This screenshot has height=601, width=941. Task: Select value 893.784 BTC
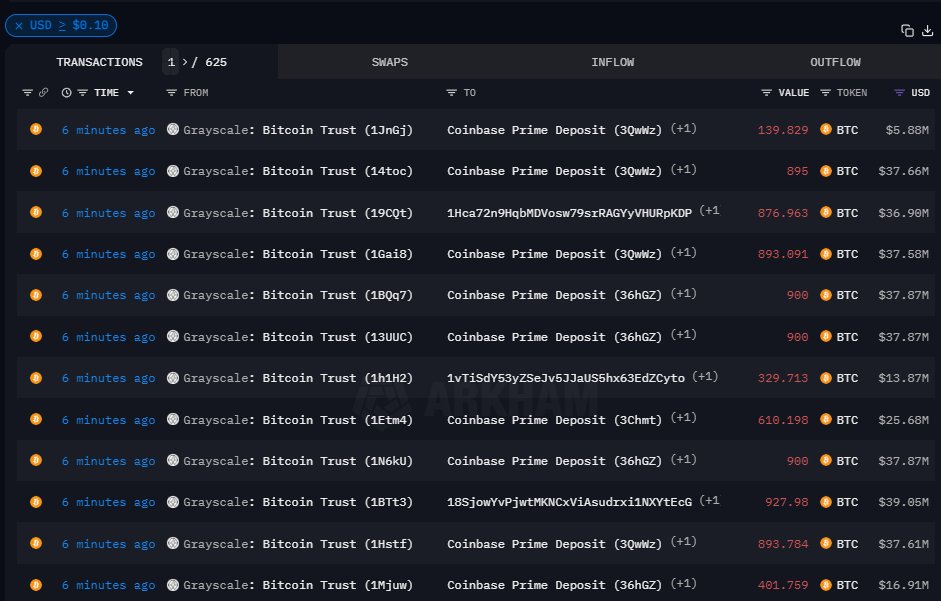783,544
